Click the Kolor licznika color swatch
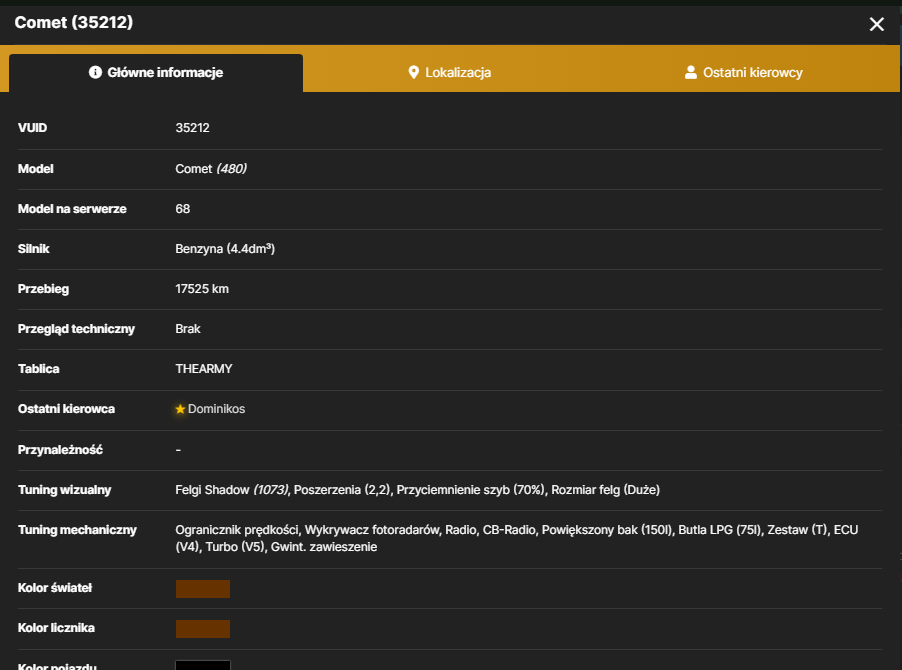This screenshot has height=670, width=902. coord(202,629)
